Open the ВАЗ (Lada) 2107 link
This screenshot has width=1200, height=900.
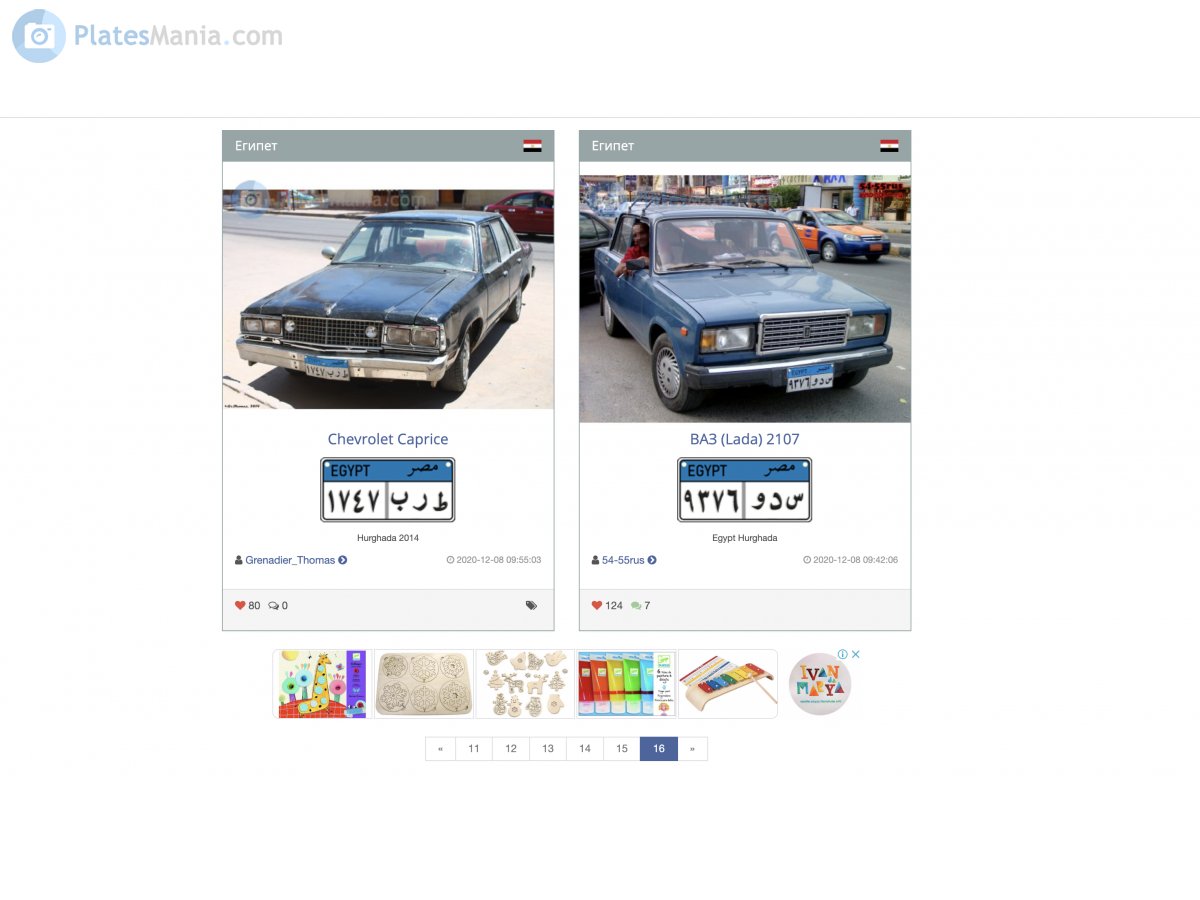click(745, 439)
